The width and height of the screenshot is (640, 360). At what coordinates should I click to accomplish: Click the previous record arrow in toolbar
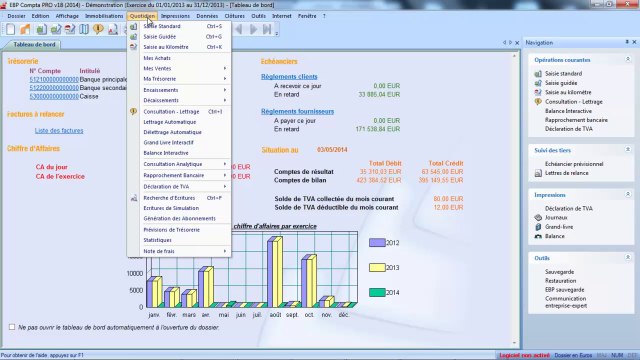tap(239, 29)
